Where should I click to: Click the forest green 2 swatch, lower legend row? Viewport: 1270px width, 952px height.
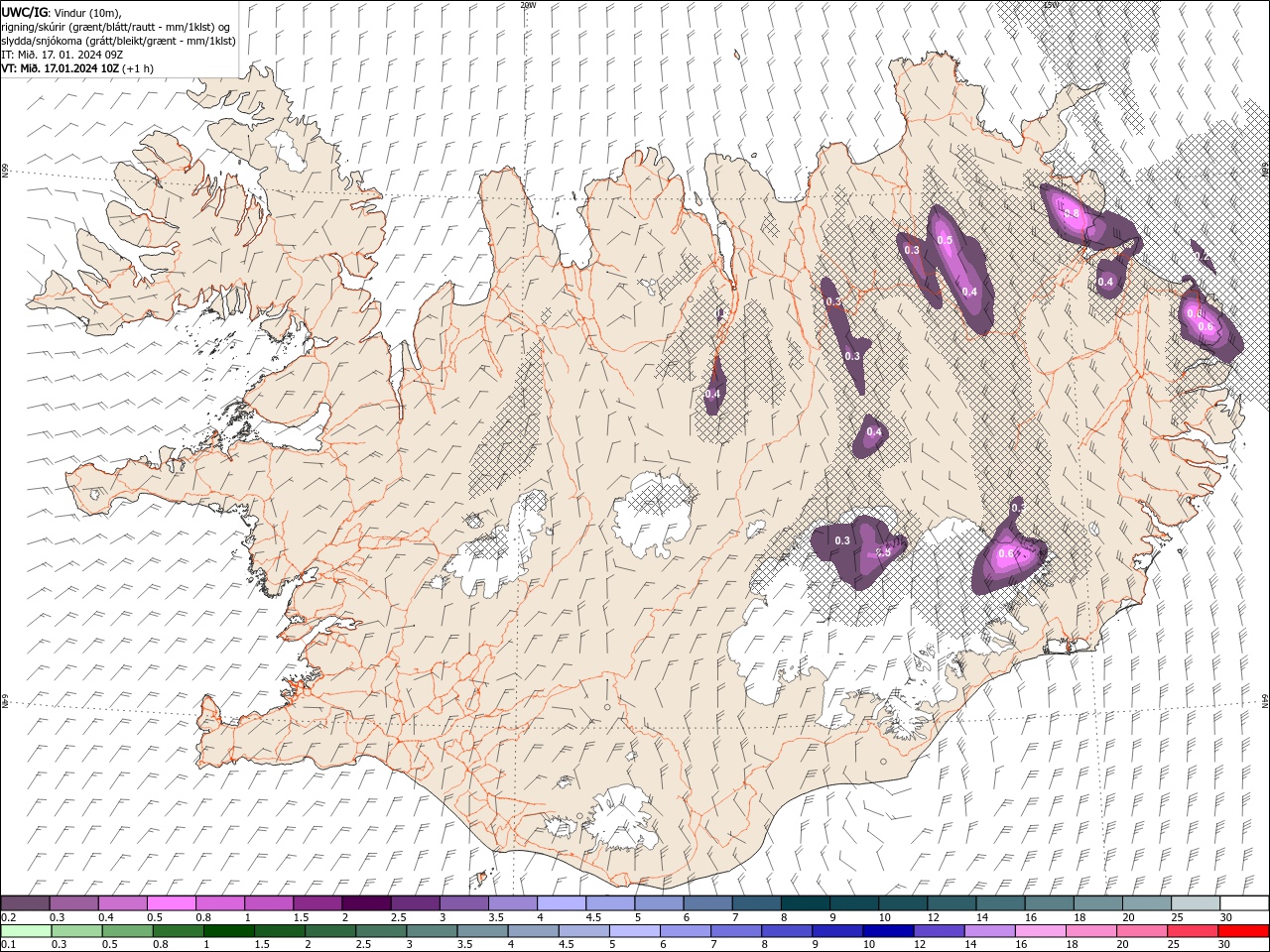(330, 931)
